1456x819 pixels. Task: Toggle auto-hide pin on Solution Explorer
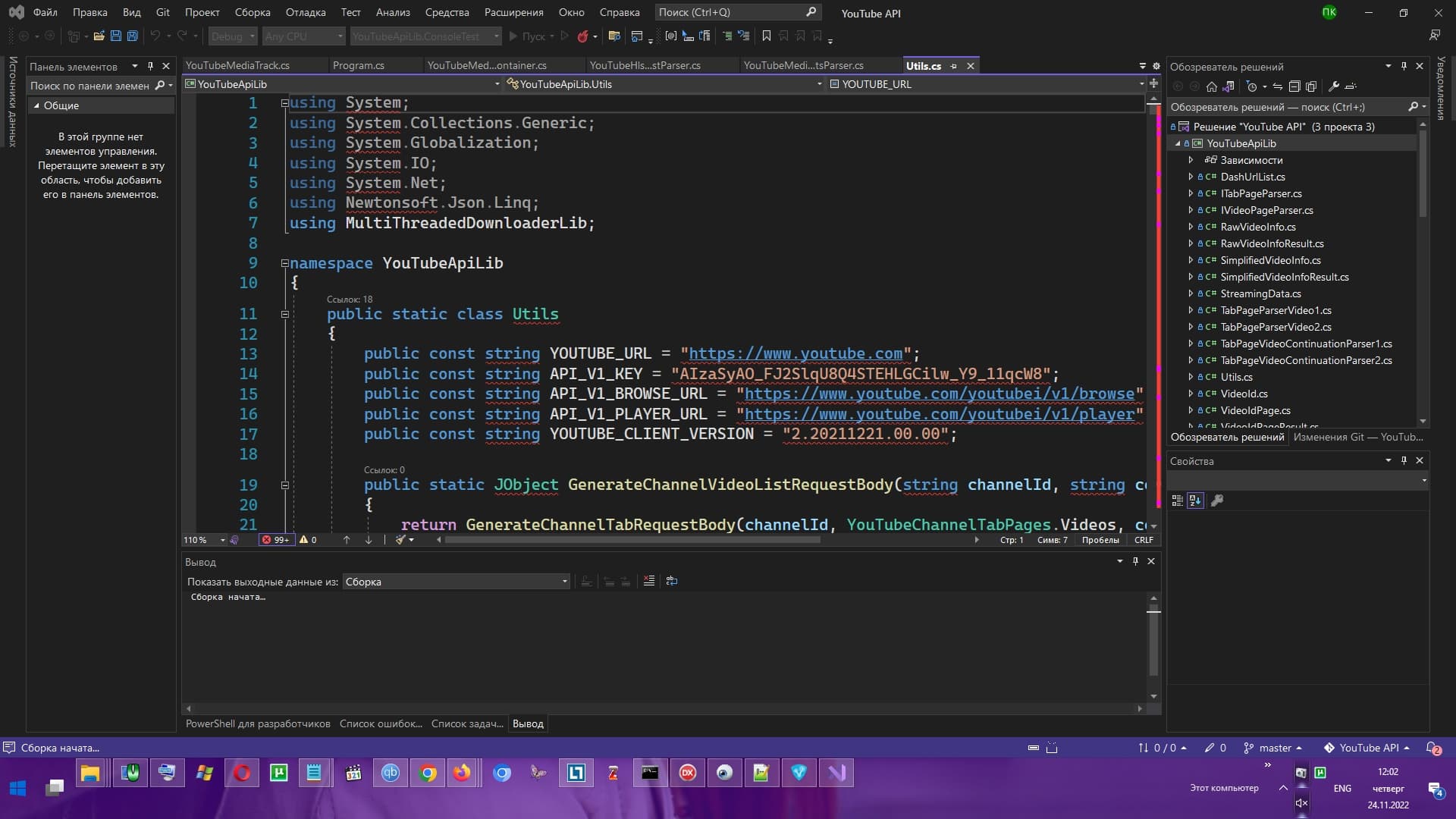[1404, 66]
